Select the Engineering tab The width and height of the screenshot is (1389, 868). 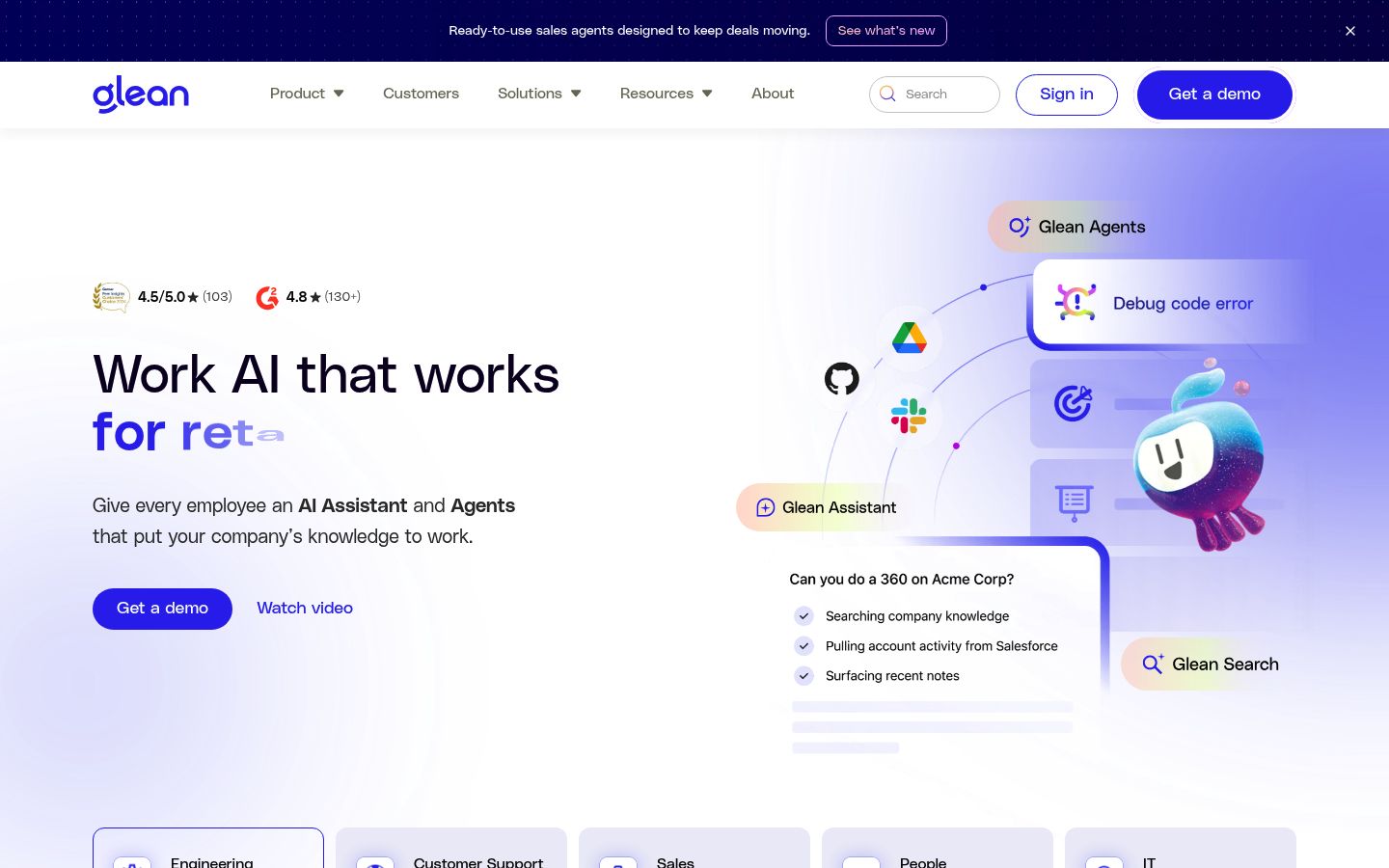point(208,849)
